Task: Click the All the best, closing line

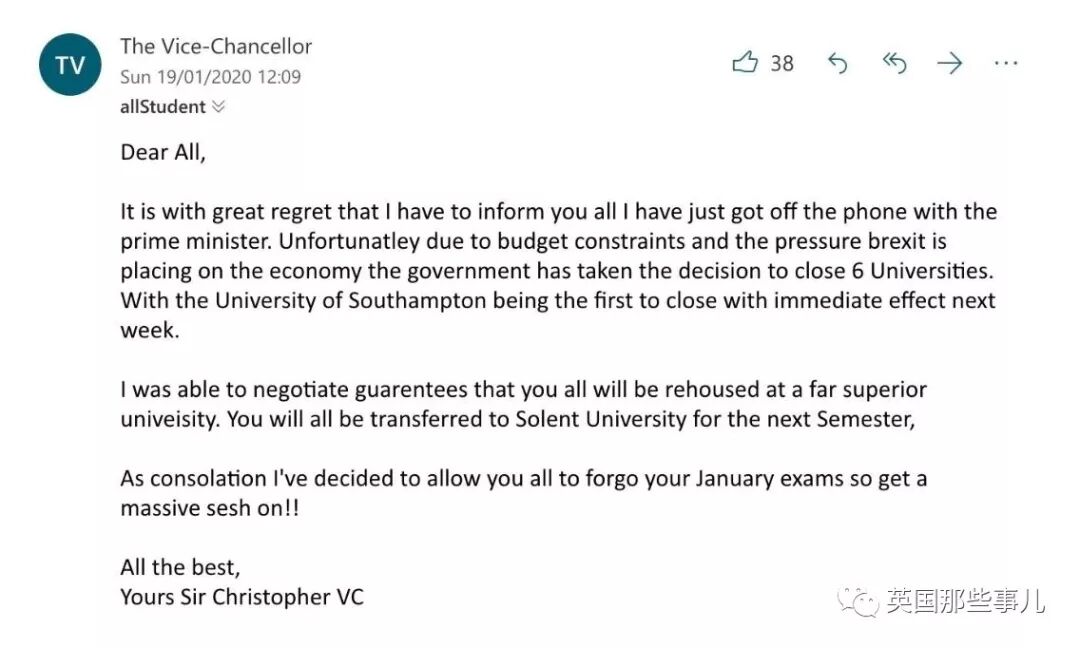Action: (x=180, y=567)
